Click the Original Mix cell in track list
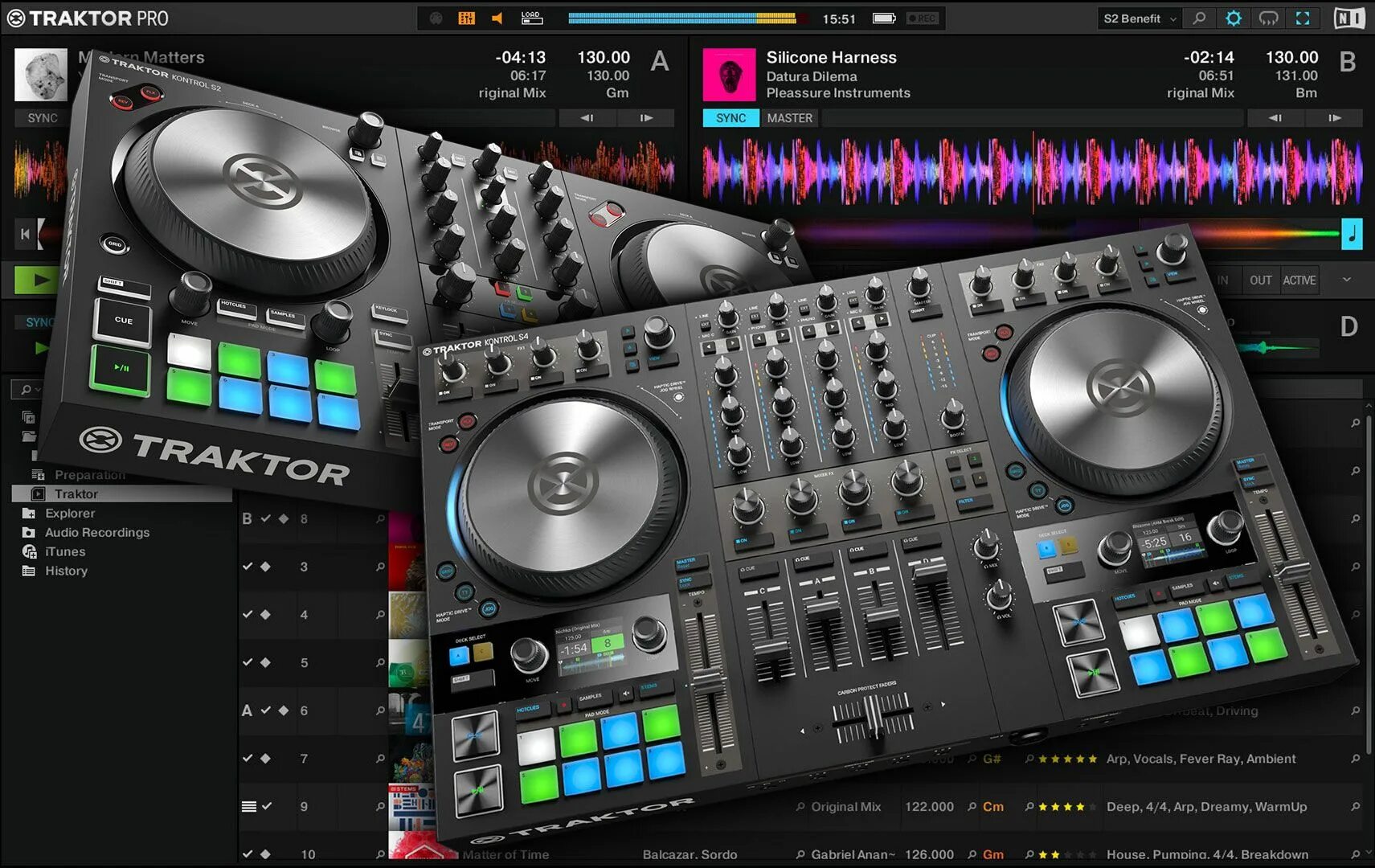The height and width of the screenshot is (868, 1375). (x=845, y=806)
